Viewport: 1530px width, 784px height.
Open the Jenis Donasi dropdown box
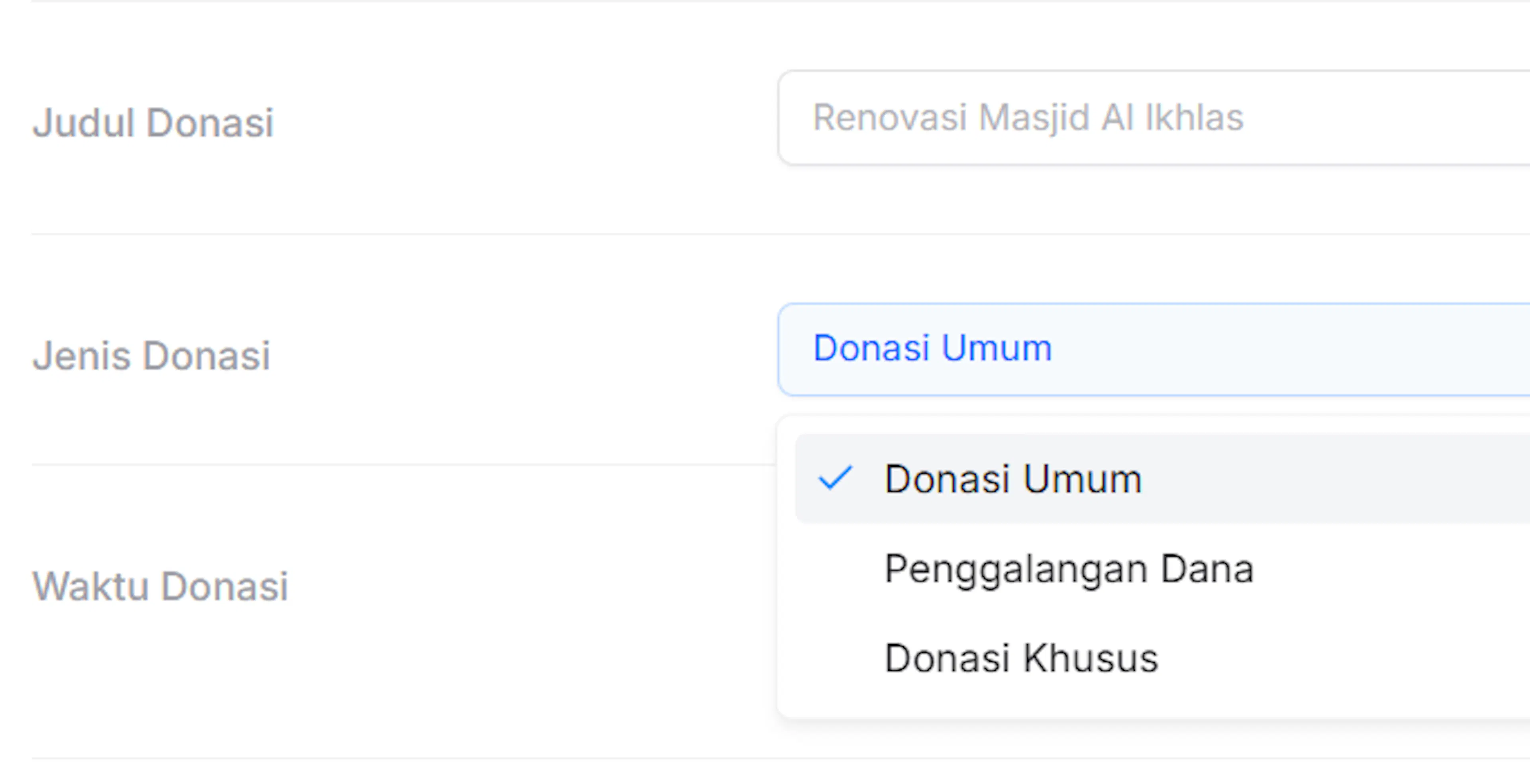(x=1154, y=349)
